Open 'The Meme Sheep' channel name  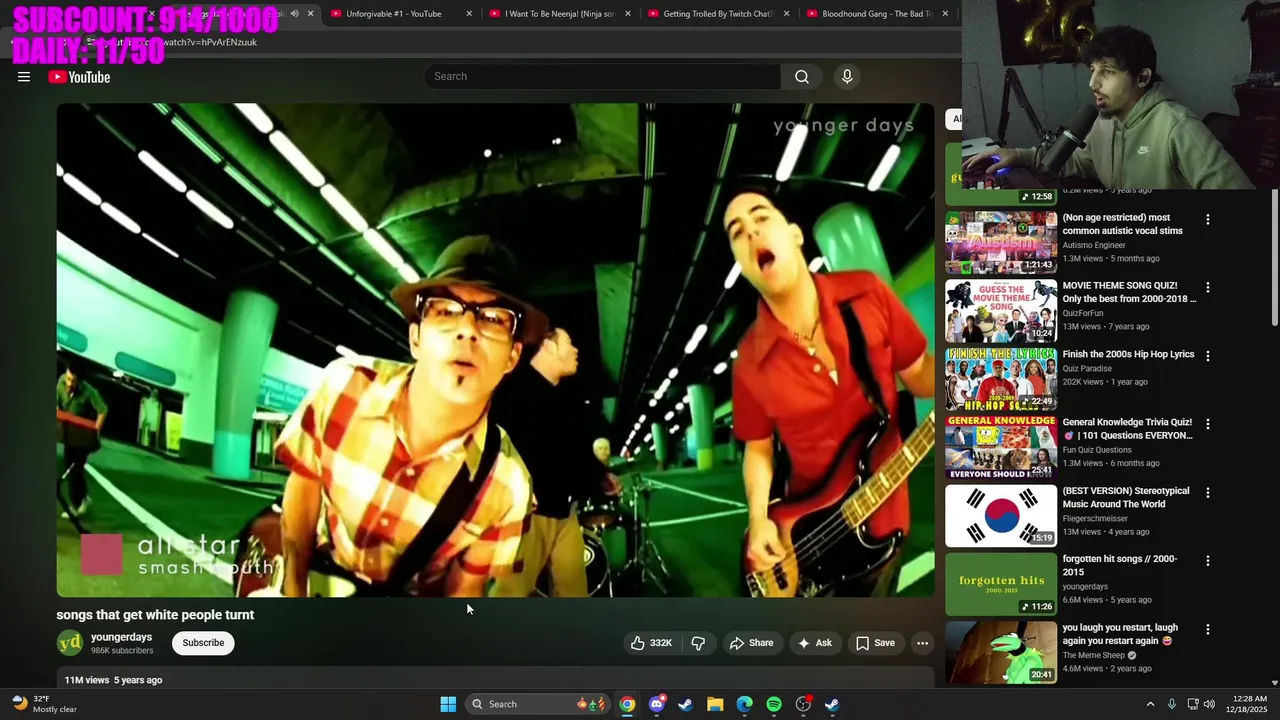point(1094,655)
